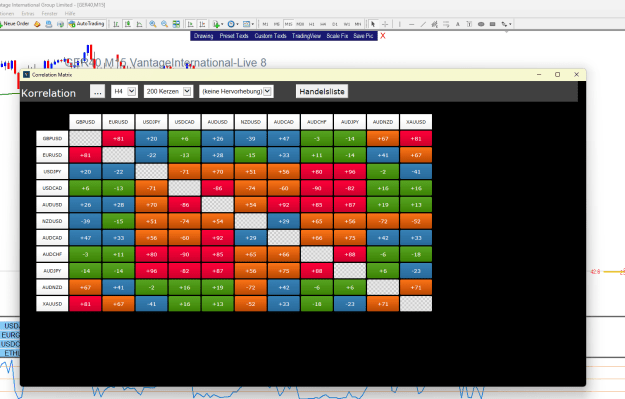Select the cursor arrow tool

(x=373, y=24)
